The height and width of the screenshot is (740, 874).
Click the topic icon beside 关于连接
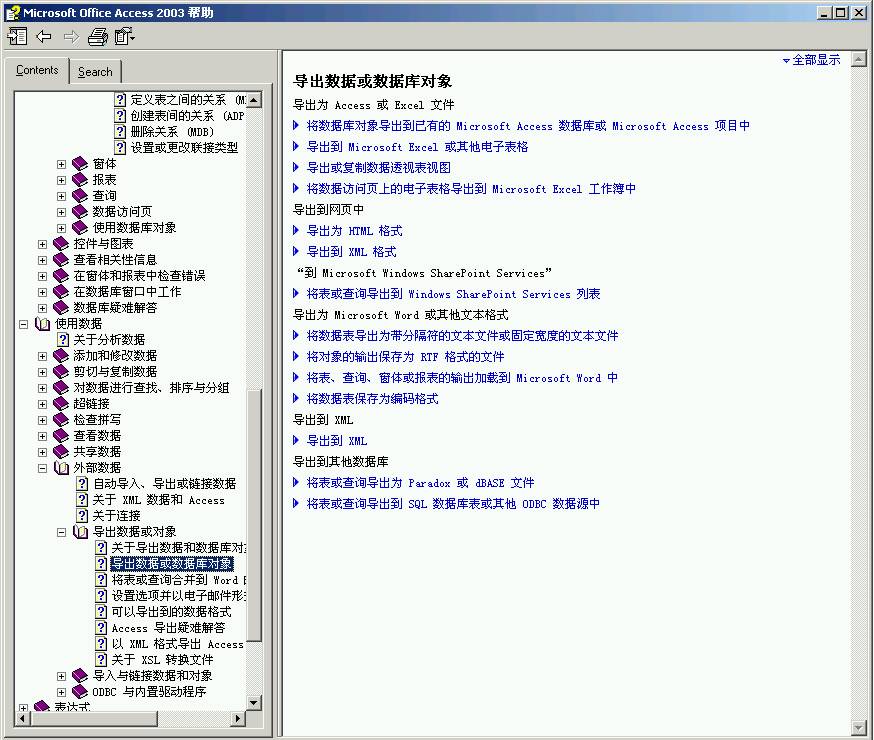(x=82, y=516)
